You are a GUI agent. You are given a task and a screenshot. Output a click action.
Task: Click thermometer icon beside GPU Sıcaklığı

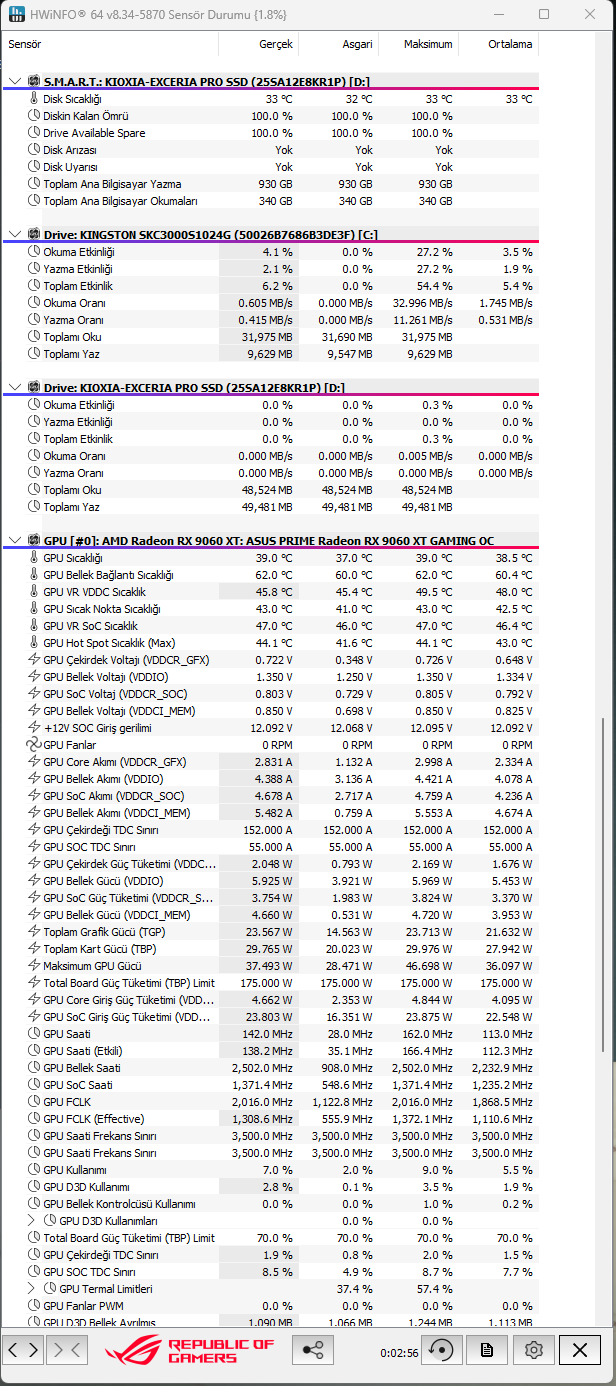point(33,558)
